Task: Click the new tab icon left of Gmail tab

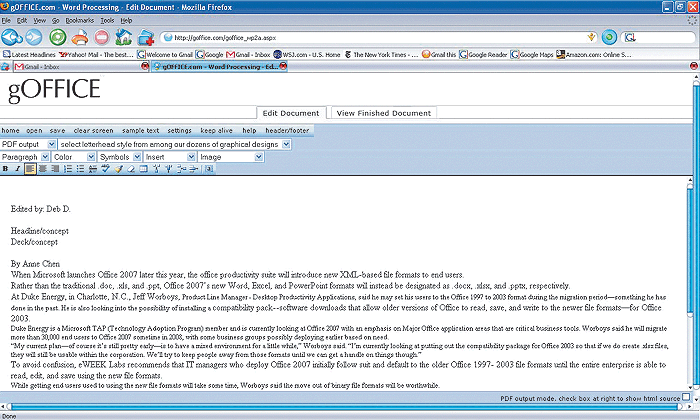Action: coord(5,67)
